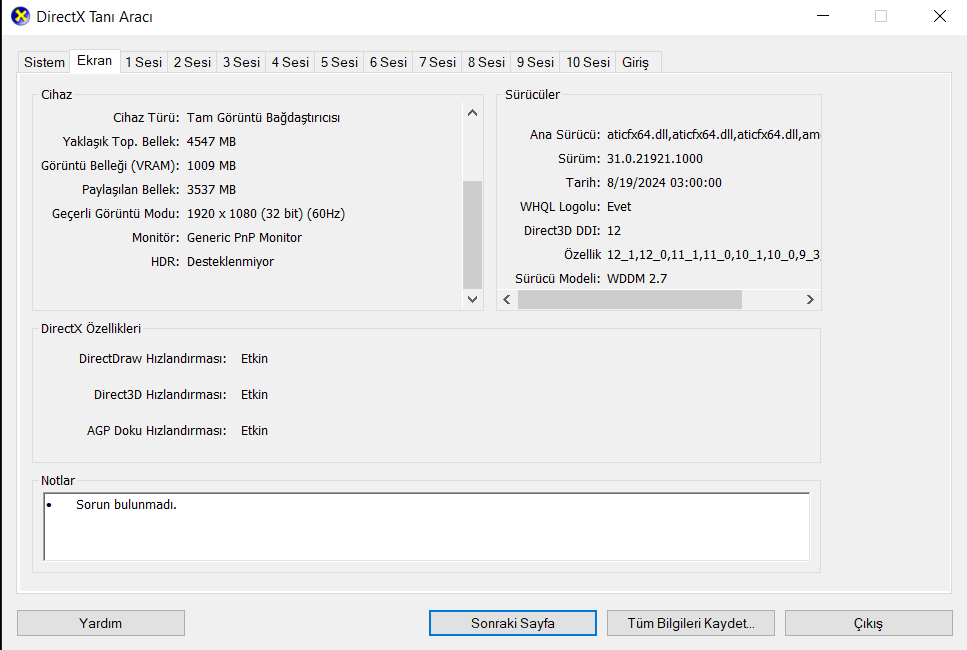Click the 'WDDM 2.7' driver model value
Image resolution: width=967 pixels, height=650 pixels.
tap(637, 278)
